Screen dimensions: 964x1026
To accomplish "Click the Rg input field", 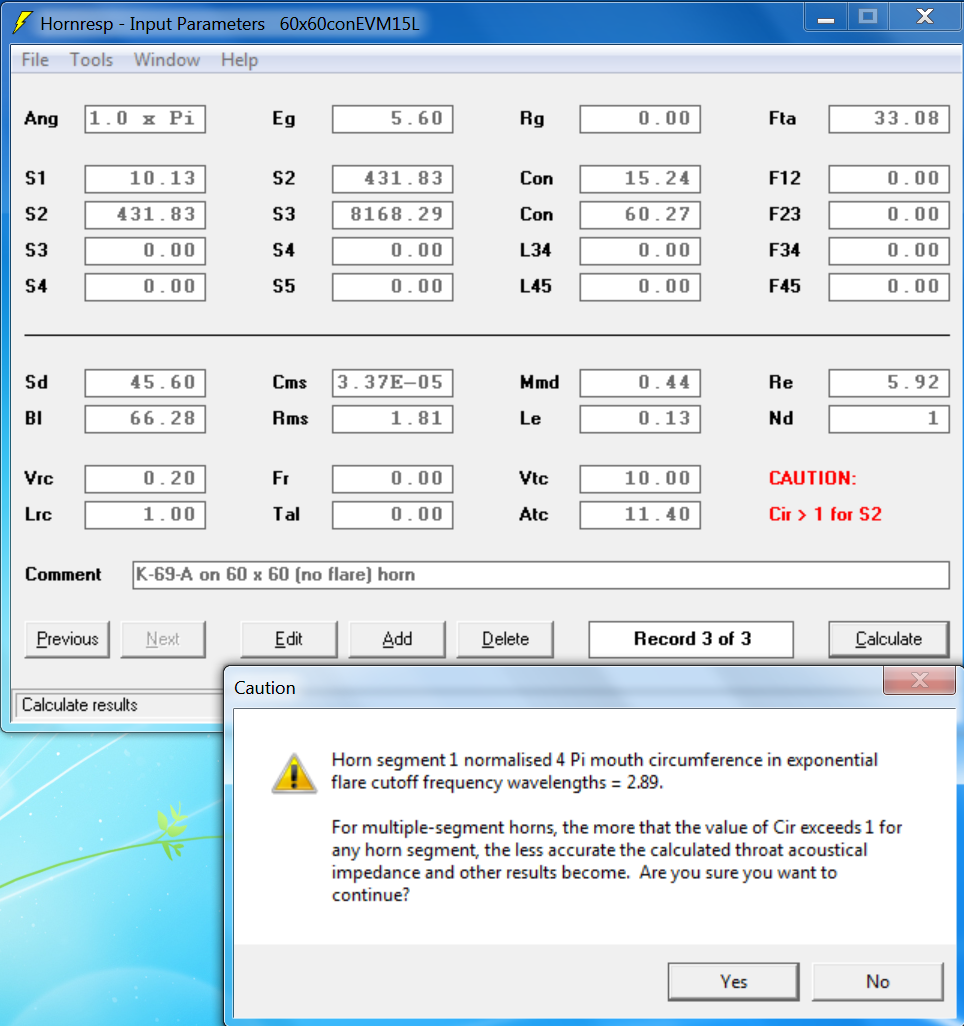I will (640, 119).
